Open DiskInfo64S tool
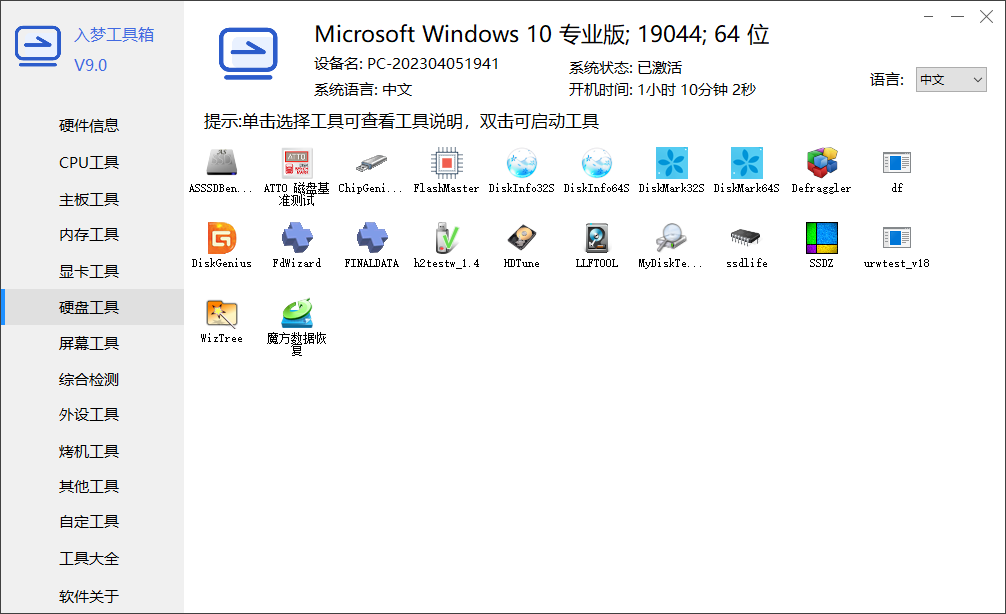The width and height of the screenshot is (1006, 614). click(596, 165)
